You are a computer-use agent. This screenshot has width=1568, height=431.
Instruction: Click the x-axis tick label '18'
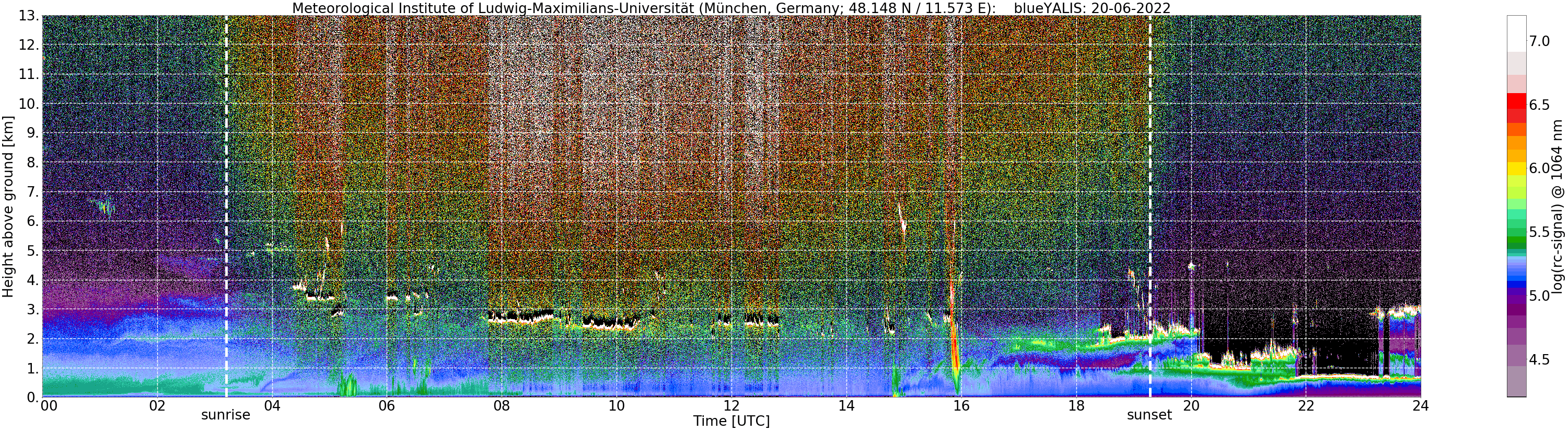1076,405
